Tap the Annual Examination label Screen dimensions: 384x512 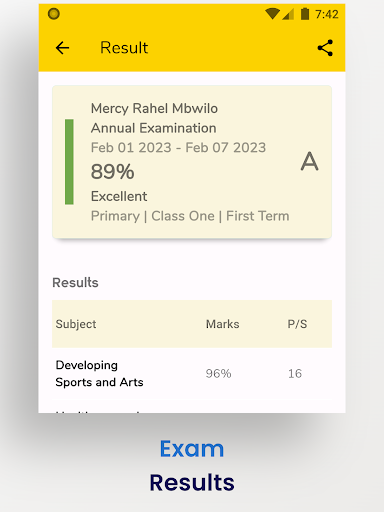pos(154,128)
